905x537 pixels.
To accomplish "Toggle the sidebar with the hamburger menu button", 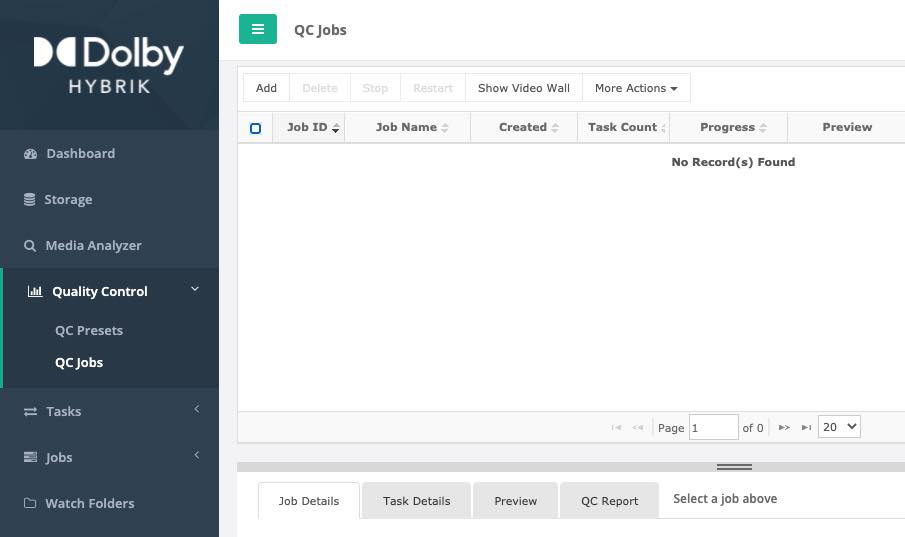I will (257, 29).
